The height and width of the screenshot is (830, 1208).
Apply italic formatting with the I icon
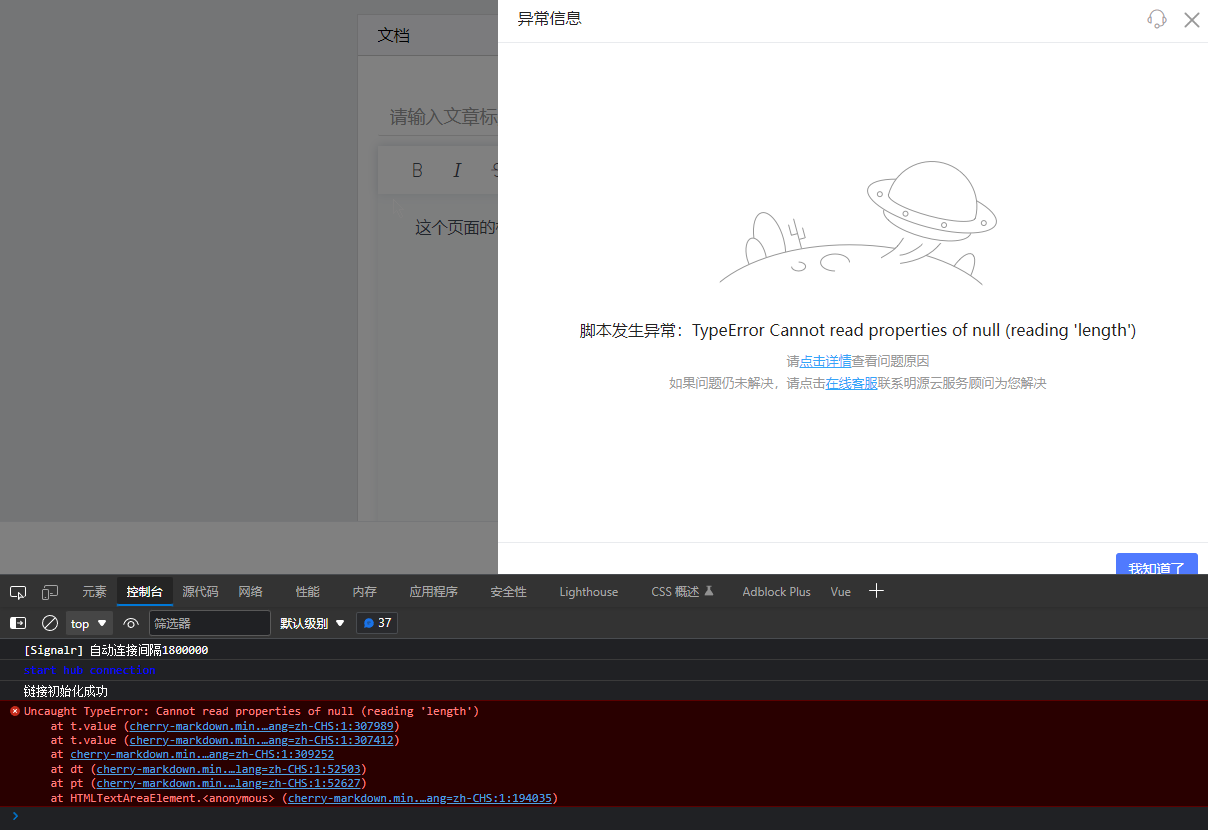(x=457, y=170)
